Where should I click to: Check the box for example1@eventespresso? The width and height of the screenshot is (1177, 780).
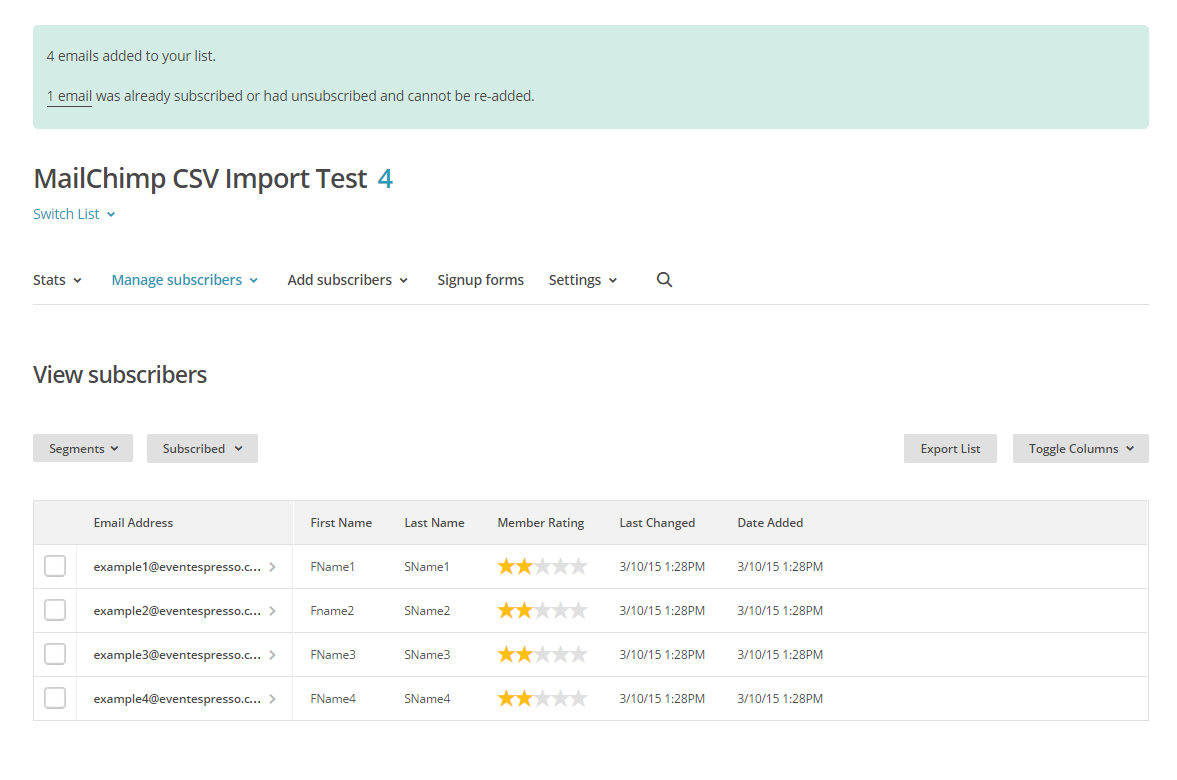coord(55,566)
